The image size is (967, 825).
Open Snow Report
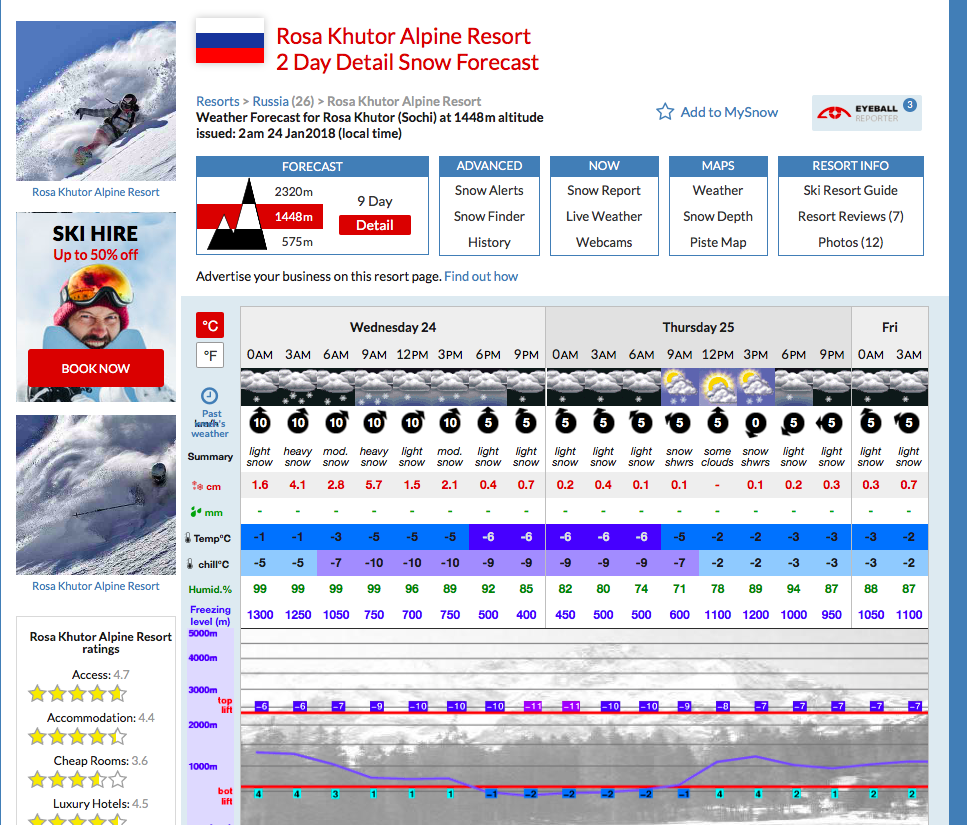604,191
